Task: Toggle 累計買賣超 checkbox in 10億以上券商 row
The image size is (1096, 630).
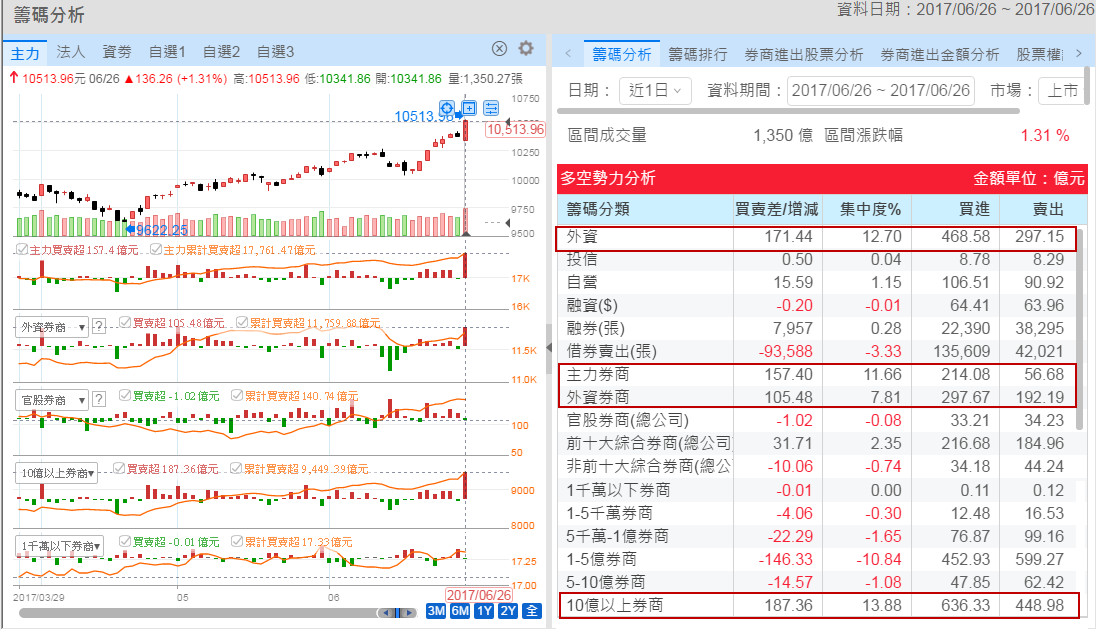Action: pyautogui.click(x=236, y=468)
